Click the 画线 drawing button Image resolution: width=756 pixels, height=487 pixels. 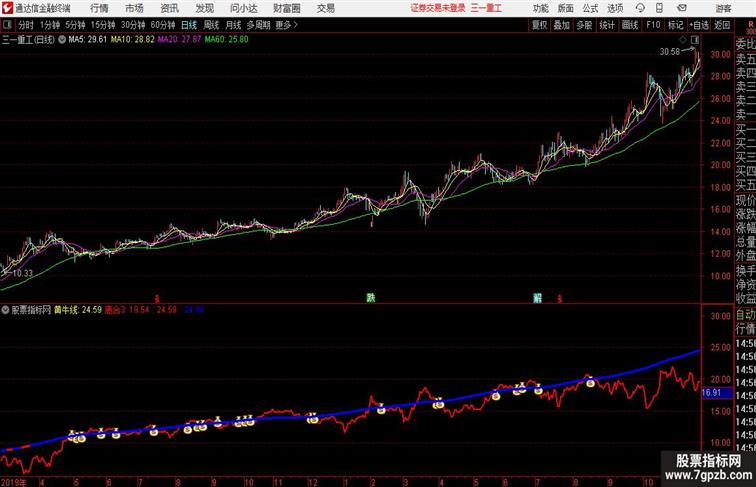point(630,25)
